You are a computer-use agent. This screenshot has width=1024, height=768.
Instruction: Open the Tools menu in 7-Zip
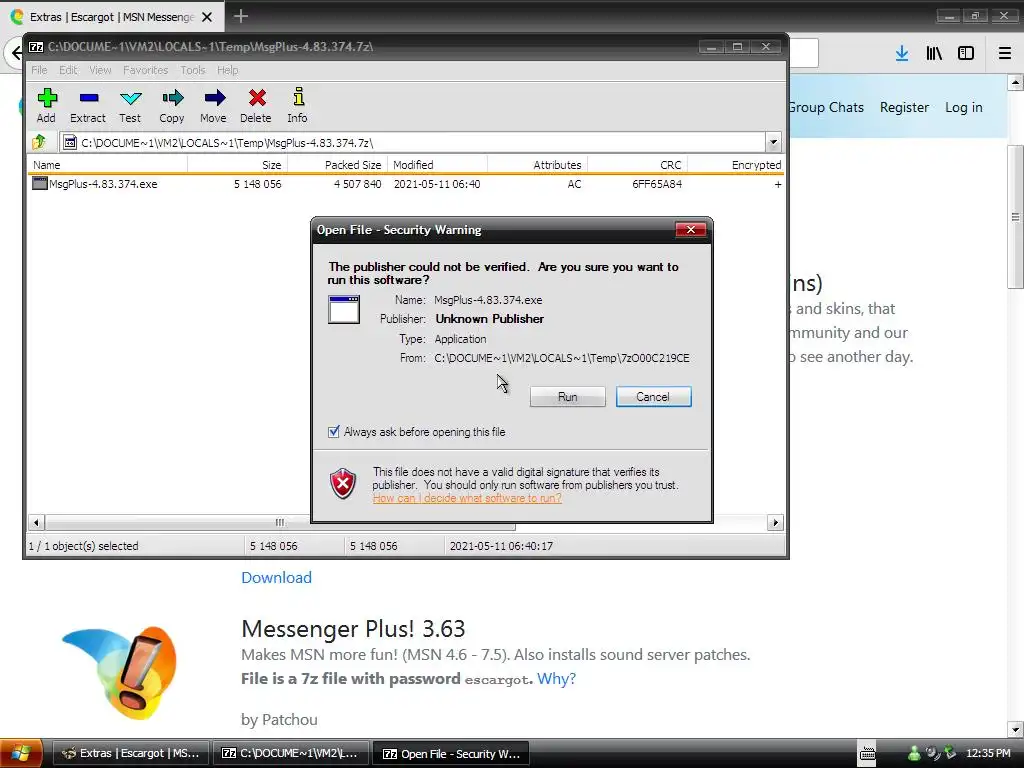pos(193,70)
